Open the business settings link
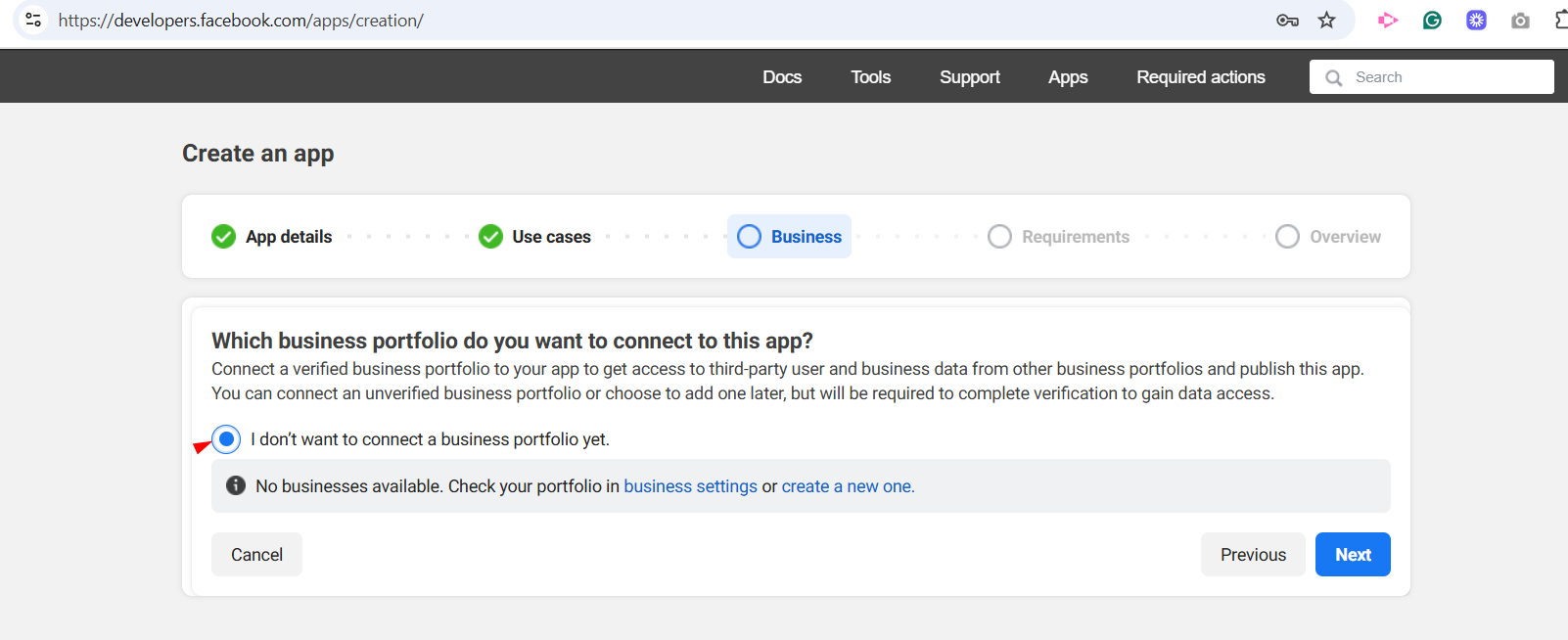Image resolution: width=1568 pixels, height=640 pixels. tap(690, 486)
